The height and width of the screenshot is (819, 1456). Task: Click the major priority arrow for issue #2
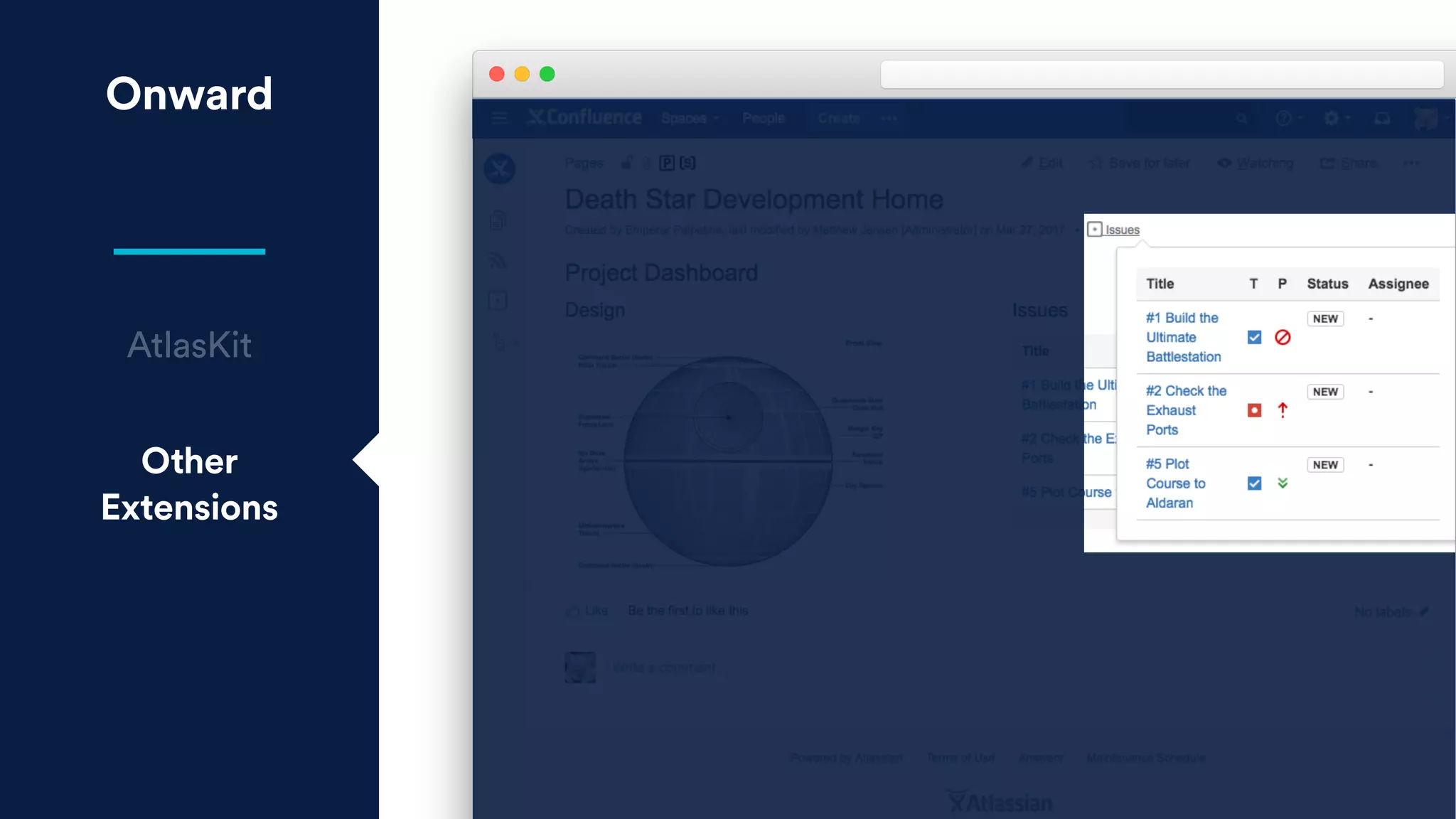tap(1283, 410)
